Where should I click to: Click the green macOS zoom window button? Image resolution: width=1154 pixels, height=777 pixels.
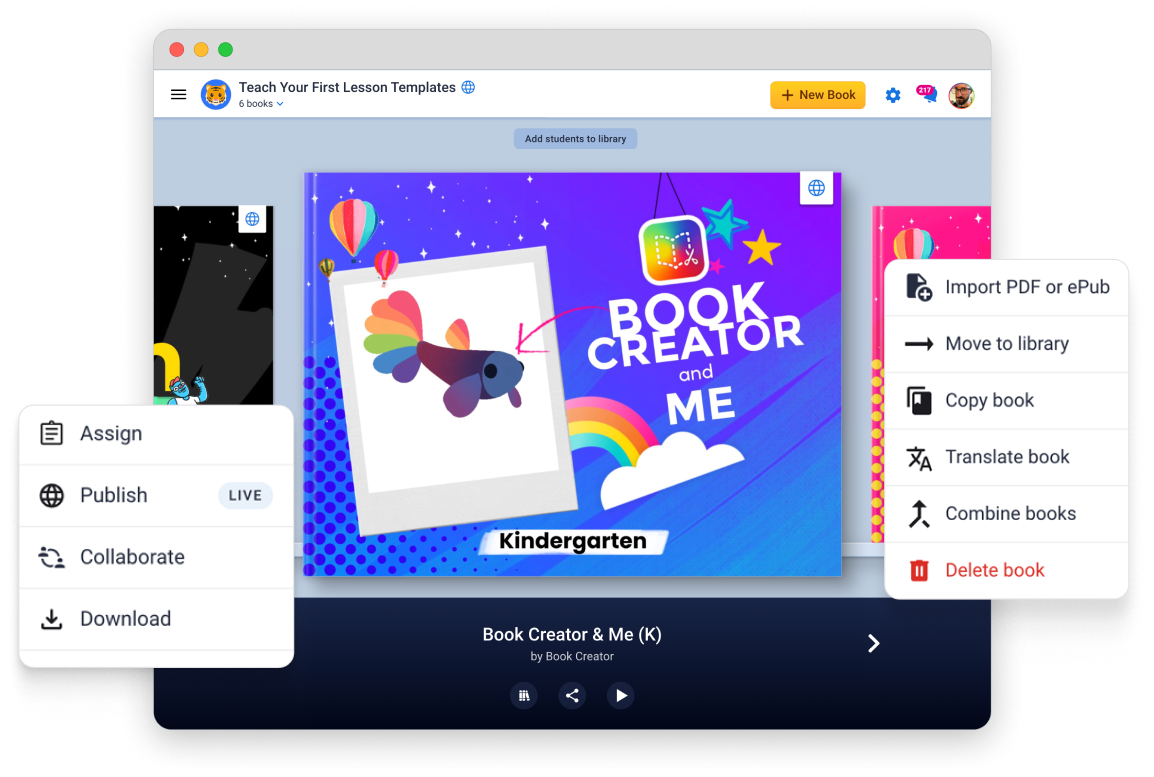coord(225,49)
